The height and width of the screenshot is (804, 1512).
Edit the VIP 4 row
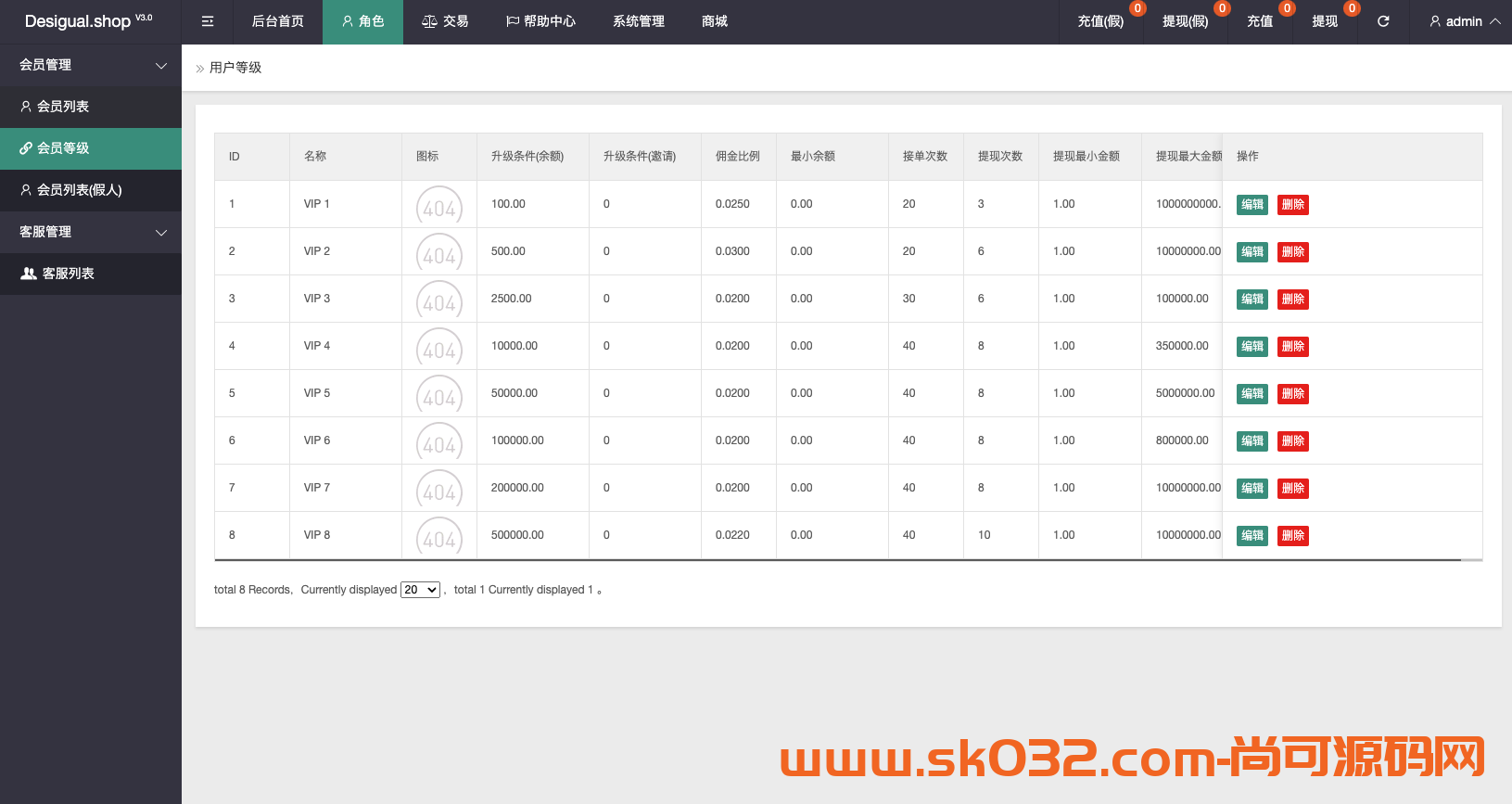pyautogui.click(x=1252, y=347)
